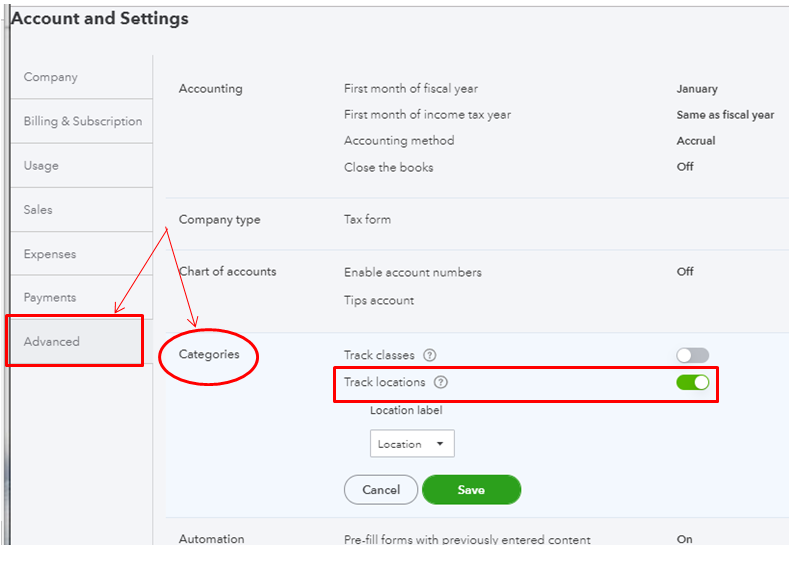
Task: Open the Expenses tab
Action: (x=50, y=254)
